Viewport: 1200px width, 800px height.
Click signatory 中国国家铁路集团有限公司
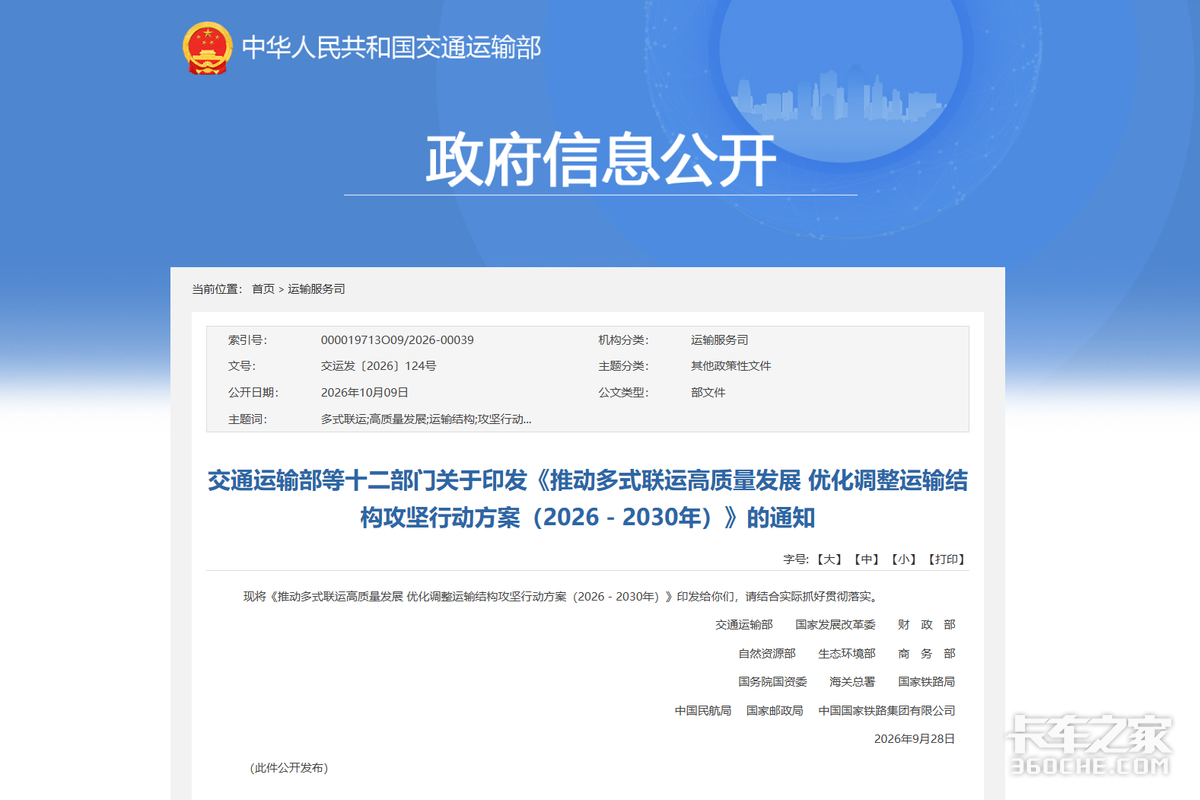point(887,711)
